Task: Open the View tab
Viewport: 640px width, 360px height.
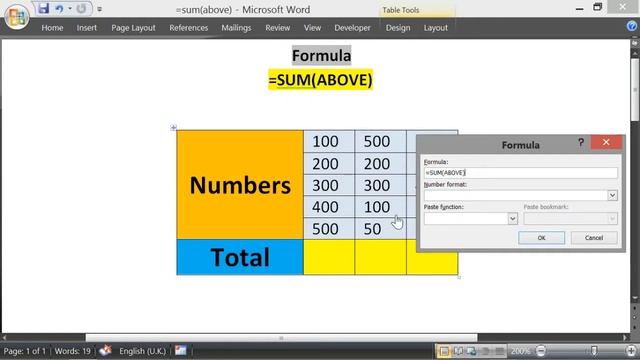Action: (312, 28)
